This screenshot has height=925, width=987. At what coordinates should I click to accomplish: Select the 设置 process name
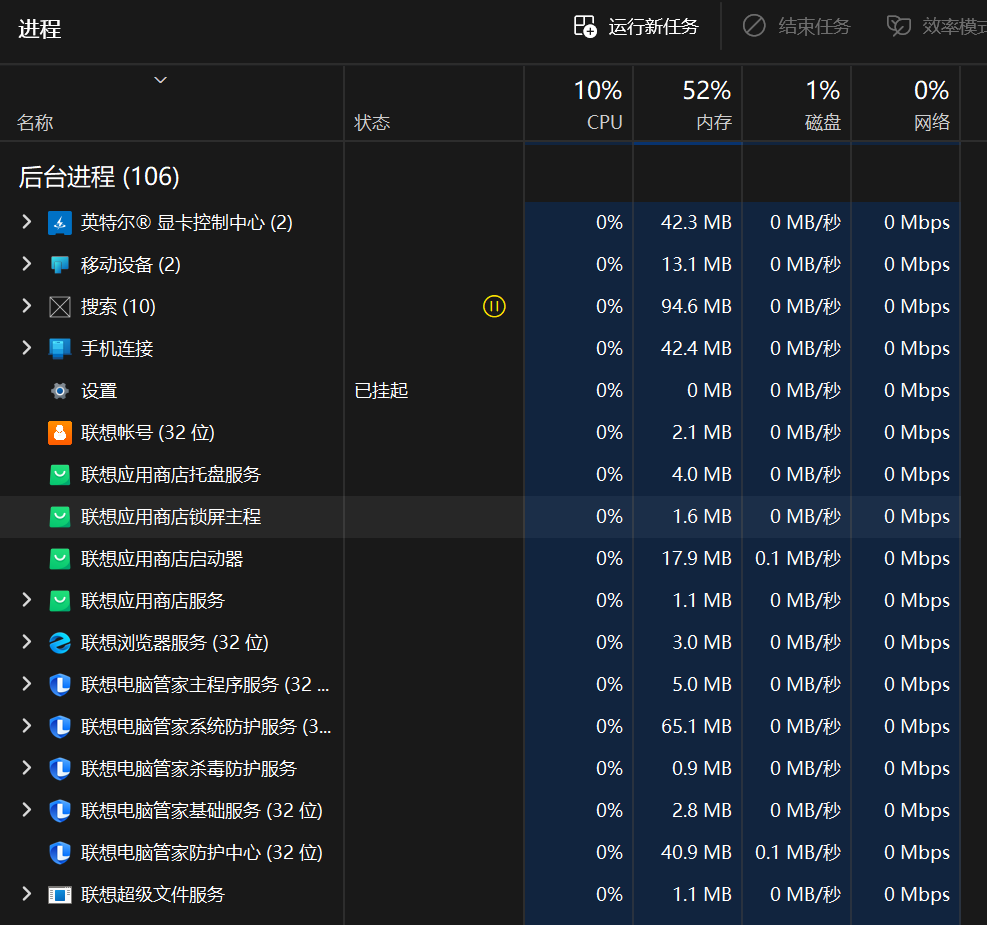point(99,391)
